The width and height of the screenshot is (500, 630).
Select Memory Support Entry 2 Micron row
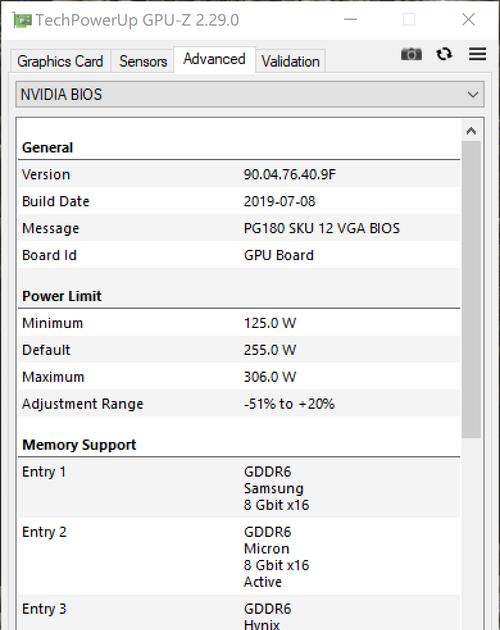pyautogui.click(x=239, y=556)
